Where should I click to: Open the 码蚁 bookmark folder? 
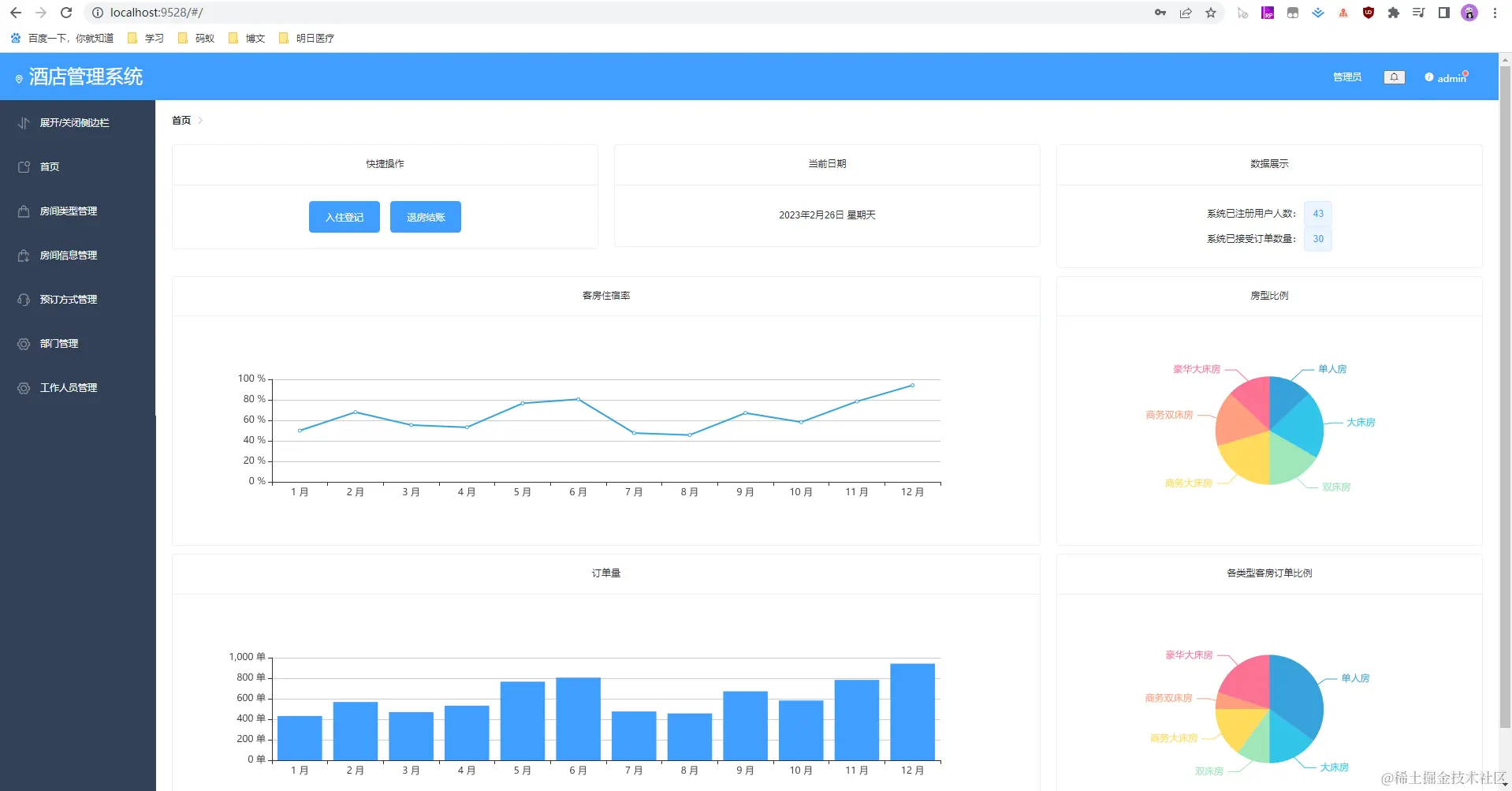[196, 38]
